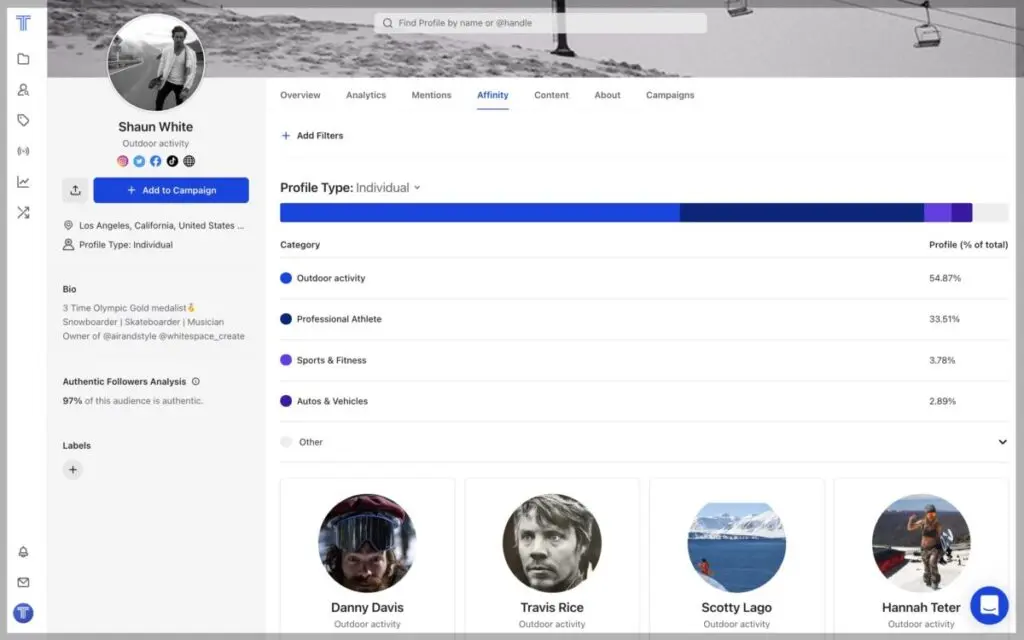Open the notifications bell icon
The width and height of the screenshot is (1024, 640).
[23, 551]
